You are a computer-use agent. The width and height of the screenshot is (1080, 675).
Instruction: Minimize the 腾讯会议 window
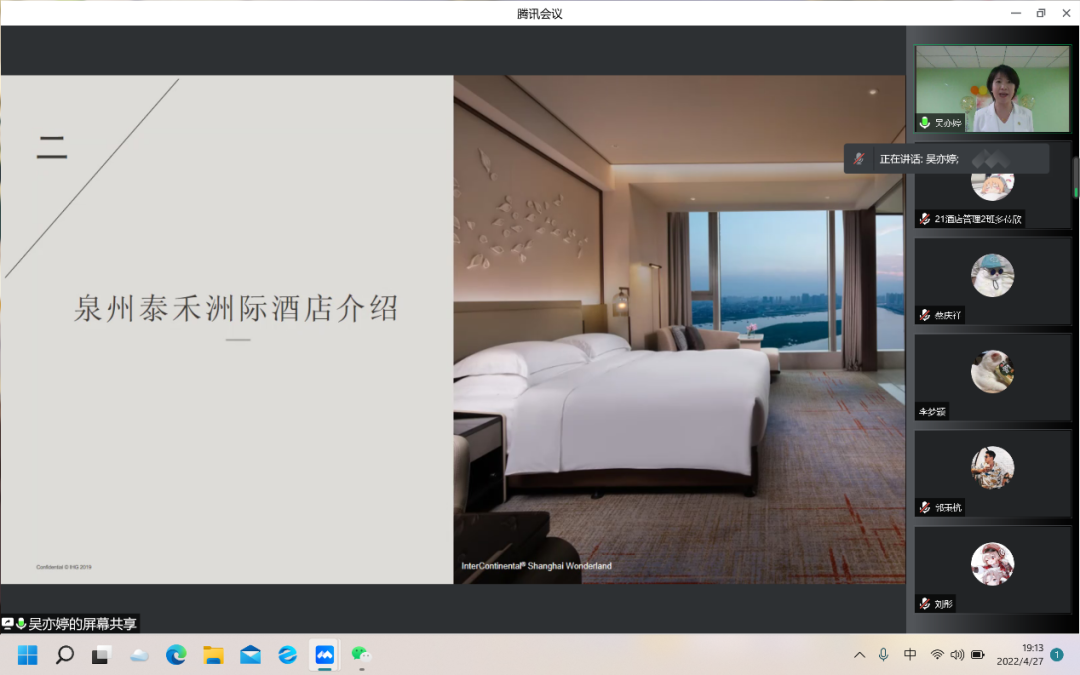(x=1015, y=13)
